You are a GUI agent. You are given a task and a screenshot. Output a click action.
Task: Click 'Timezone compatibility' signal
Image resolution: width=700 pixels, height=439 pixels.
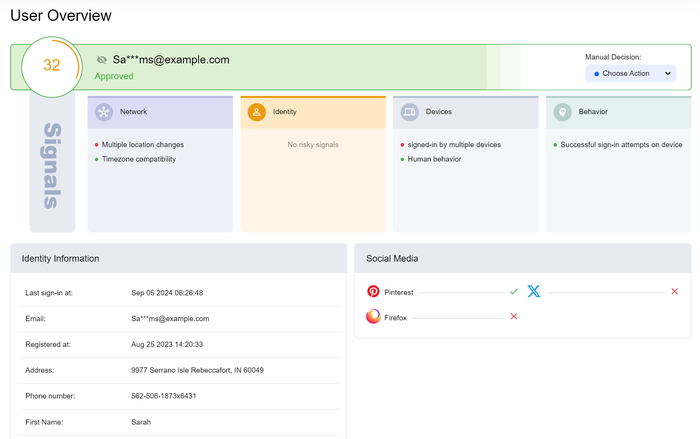click(x=139, y=159)
